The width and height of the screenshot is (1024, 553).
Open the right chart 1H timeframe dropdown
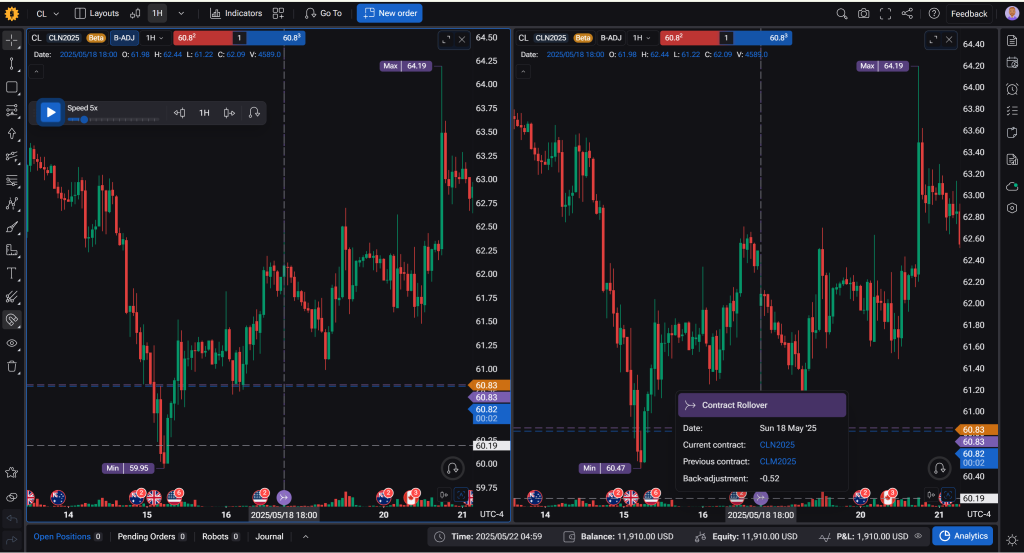click(x=642, y=38)
